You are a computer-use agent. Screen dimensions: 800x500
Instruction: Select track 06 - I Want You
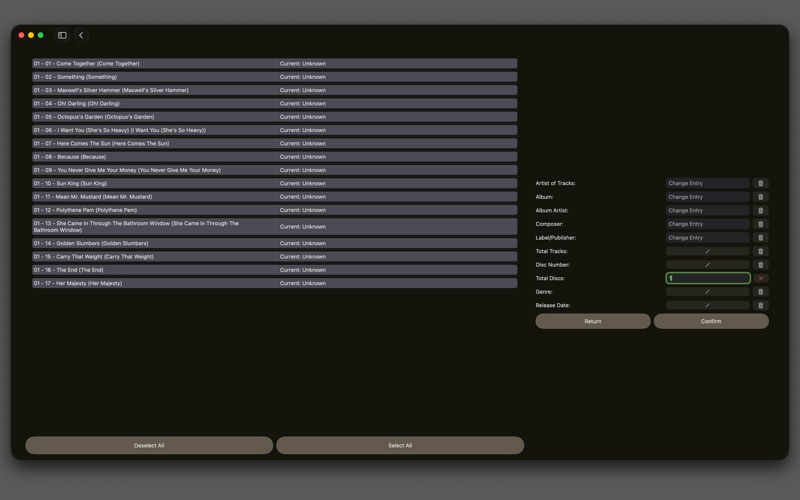[x=274, y=130]
